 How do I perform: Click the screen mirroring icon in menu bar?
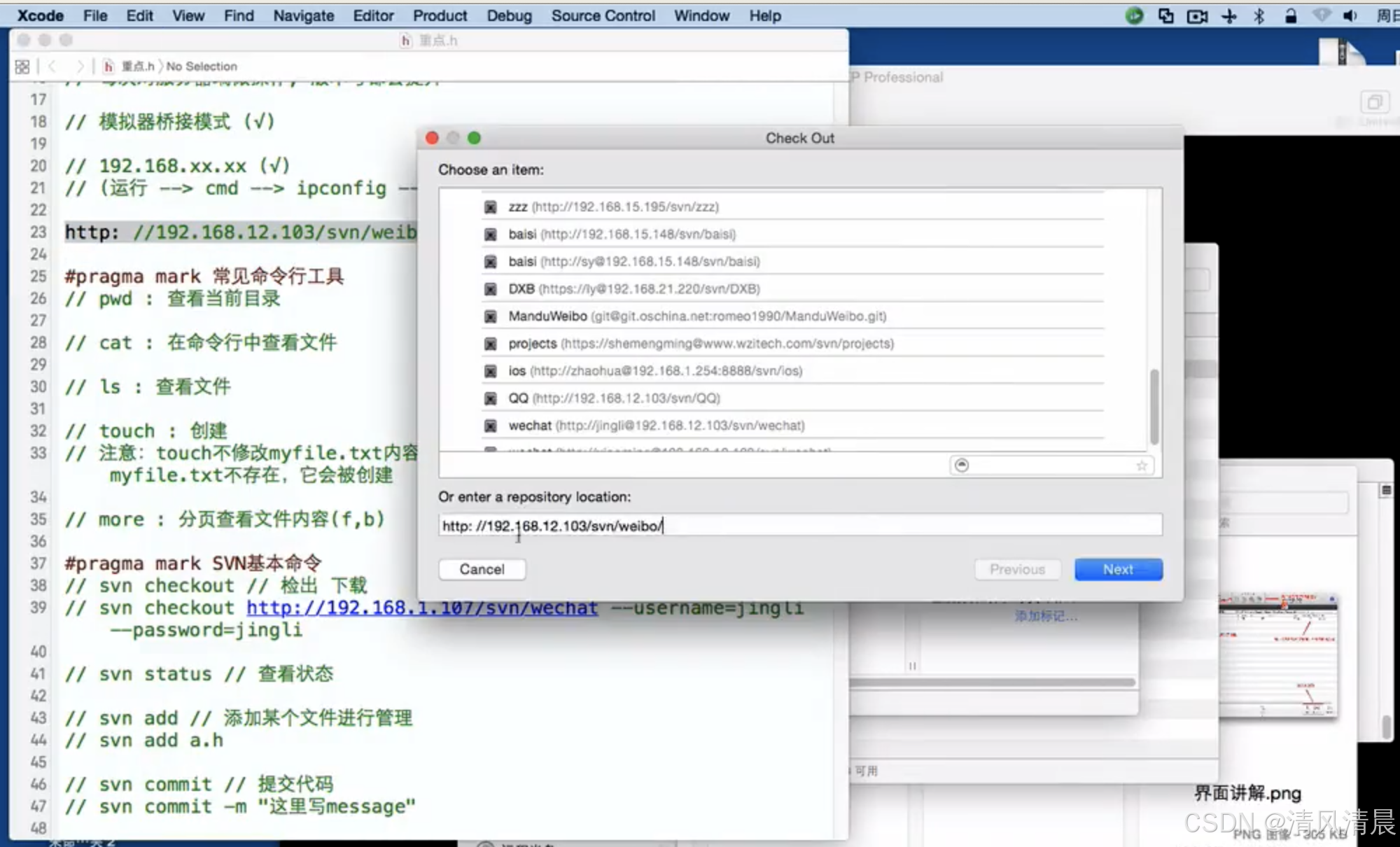[x=1165, y=15]
